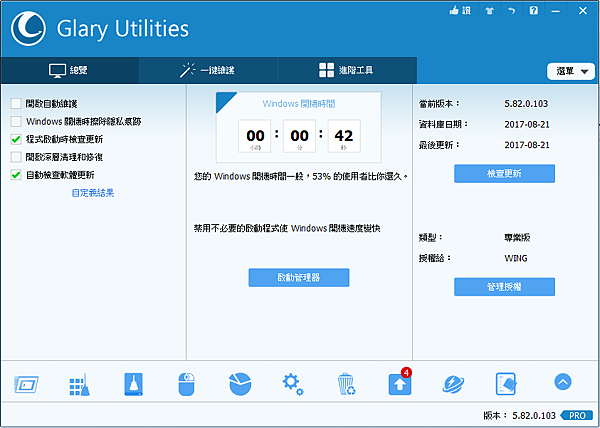
Task: Click the PRO badge in the status bar
Action: tap(577, 415)
